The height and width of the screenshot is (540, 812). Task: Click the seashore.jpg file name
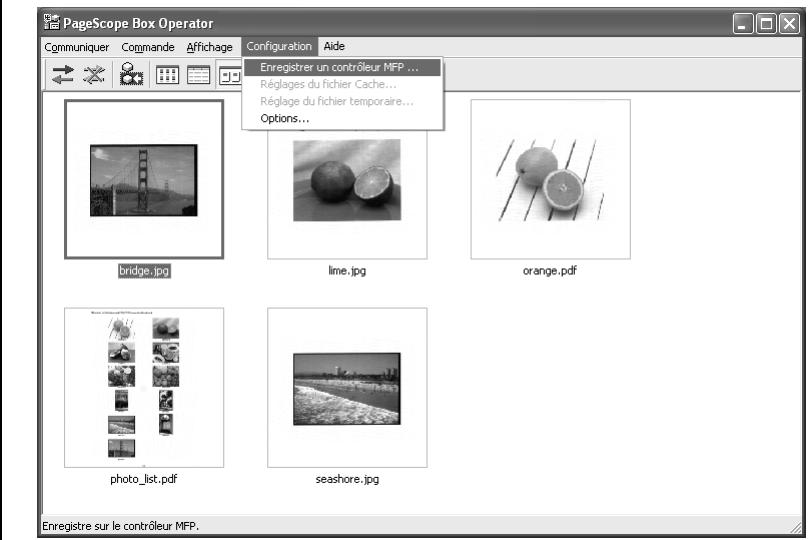tap(347, 479)
